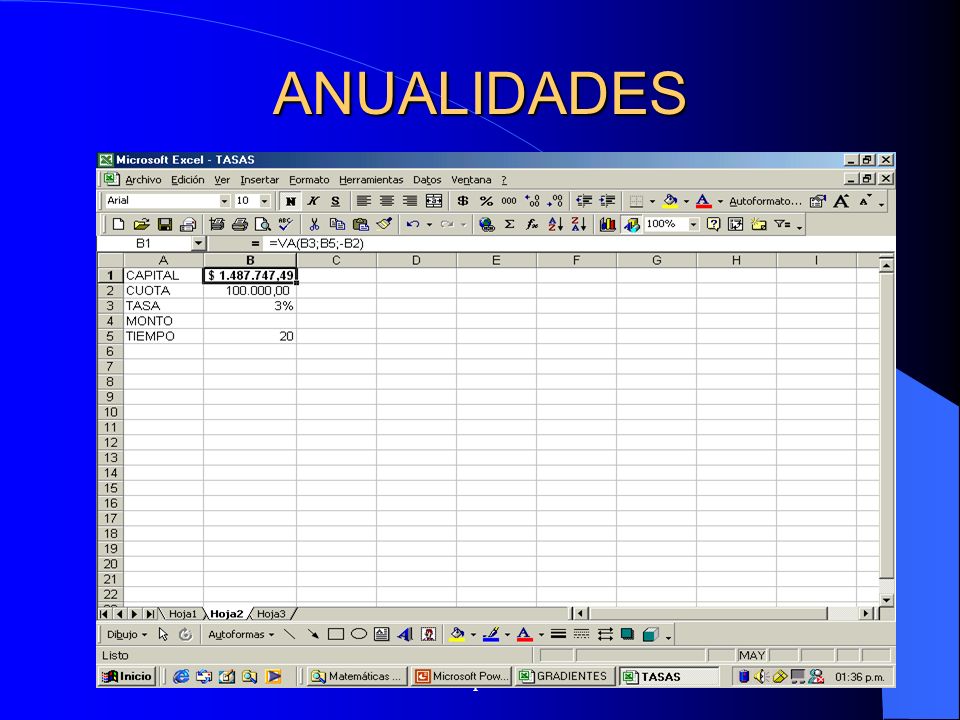Image resolution: width=960 pixels, height=720 pixels.
Task: Expand drawing fill color arrow
Action: 473,634
